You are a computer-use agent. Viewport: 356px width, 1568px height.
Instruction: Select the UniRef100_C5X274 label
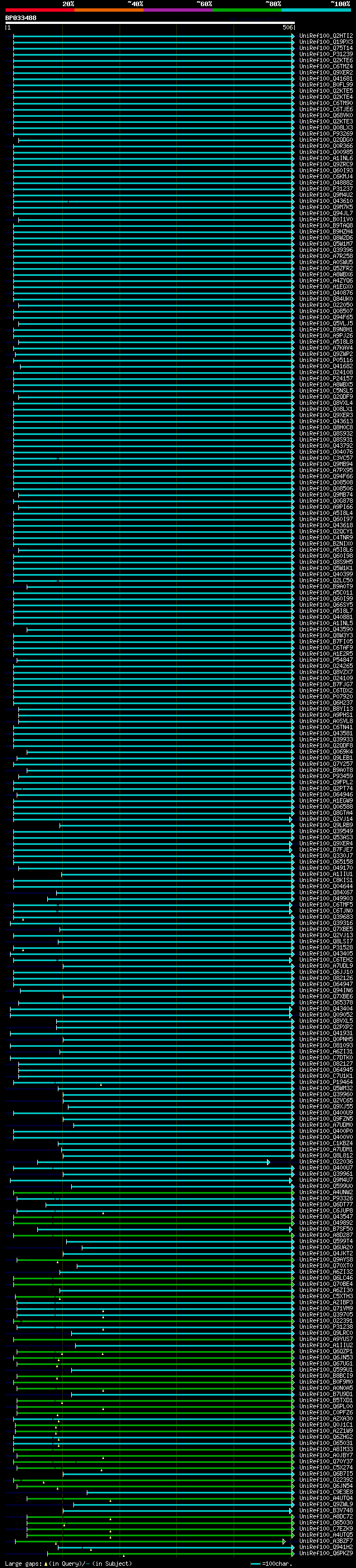[x=326, y=1467]
